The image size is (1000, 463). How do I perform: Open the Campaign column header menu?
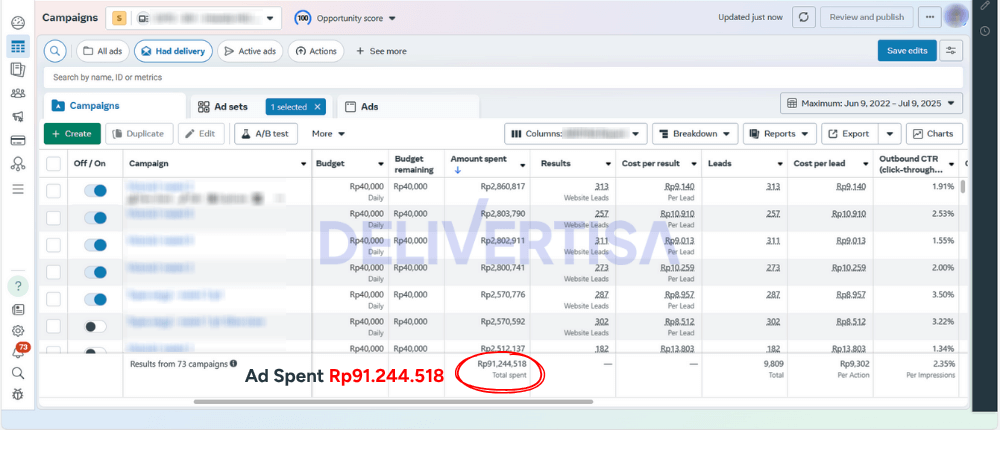click(304, 164)
